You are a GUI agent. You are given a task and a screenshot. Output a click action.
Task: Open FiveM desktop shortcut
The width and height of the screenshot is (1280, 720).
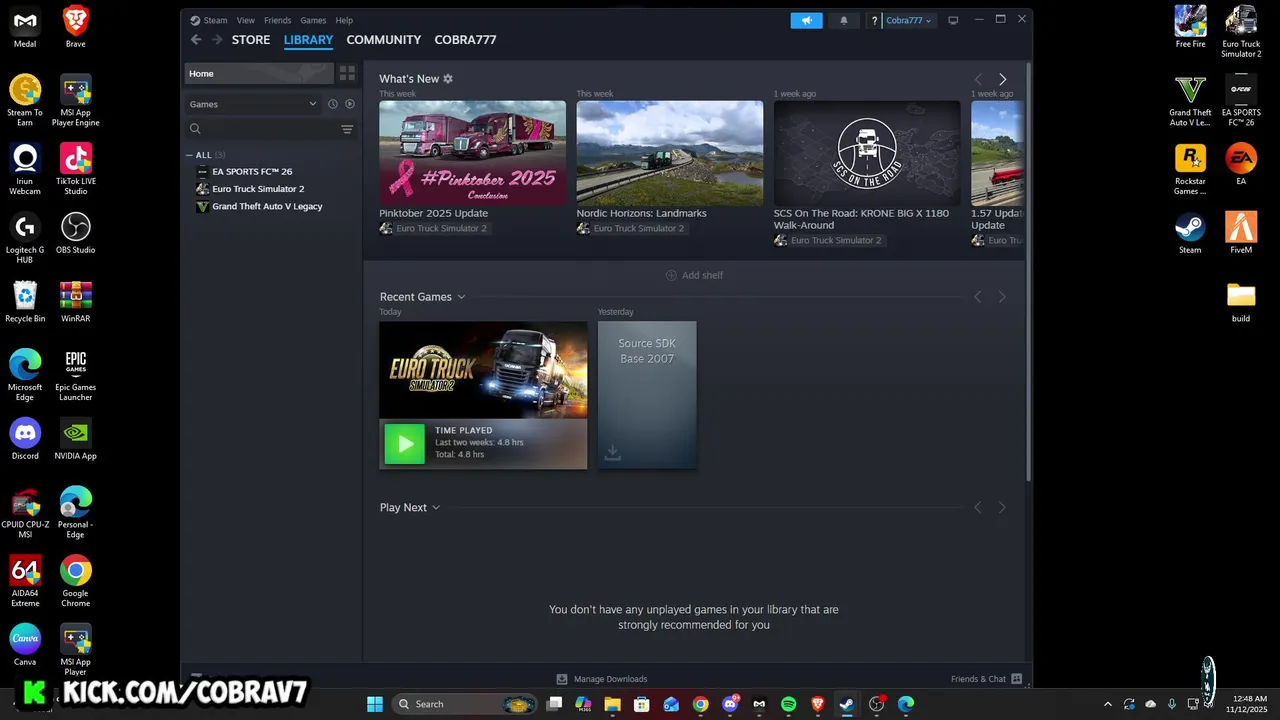point(1241,233)
